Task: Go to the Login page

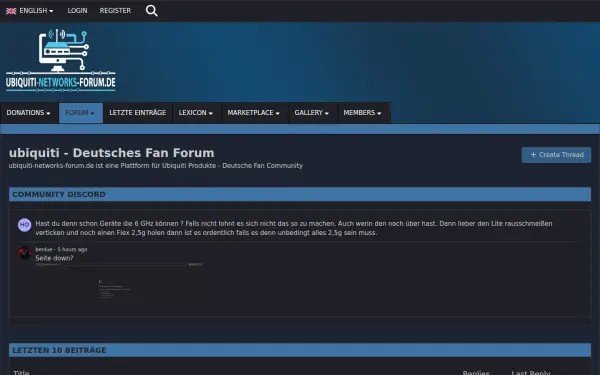Action: tap(77, 11)
